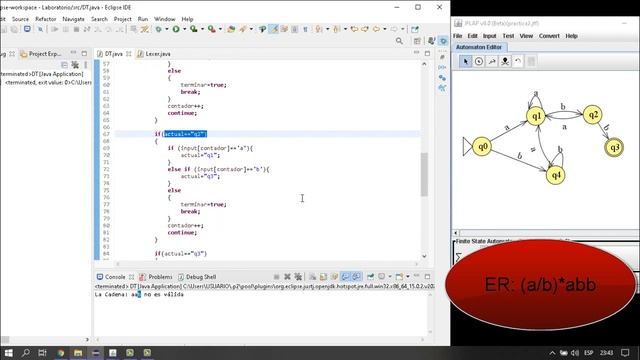Click the Run External Tools button
This screenshot has height=360, width=640.
211,29
